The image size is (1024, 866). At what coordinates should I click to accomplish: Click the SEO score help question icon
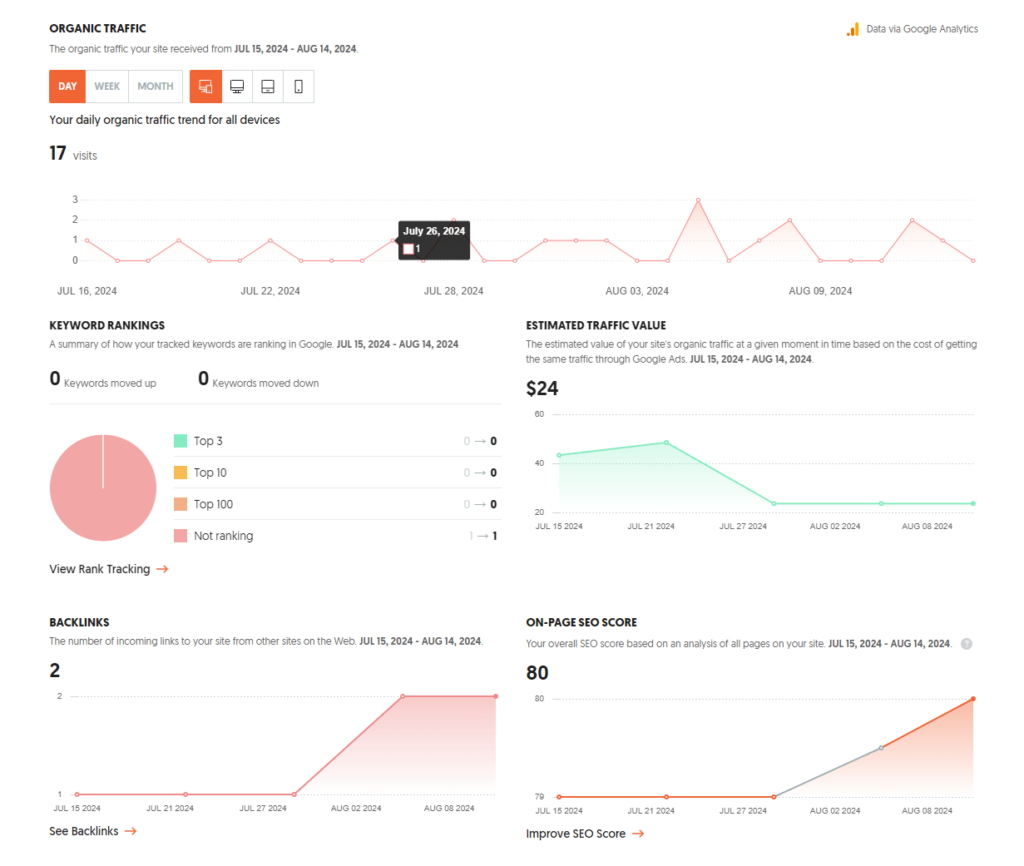pos(966,643)
